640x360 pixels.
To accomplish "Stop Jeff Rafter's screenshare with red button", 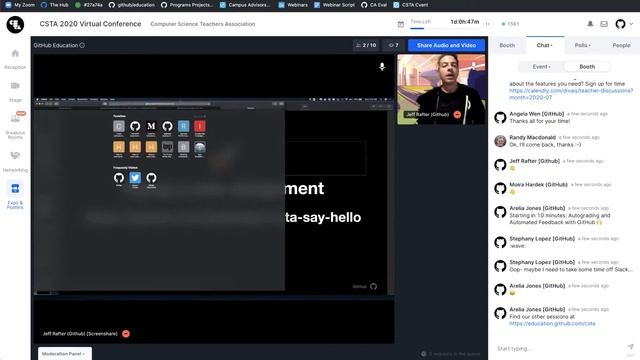I will tap(126, 334).
